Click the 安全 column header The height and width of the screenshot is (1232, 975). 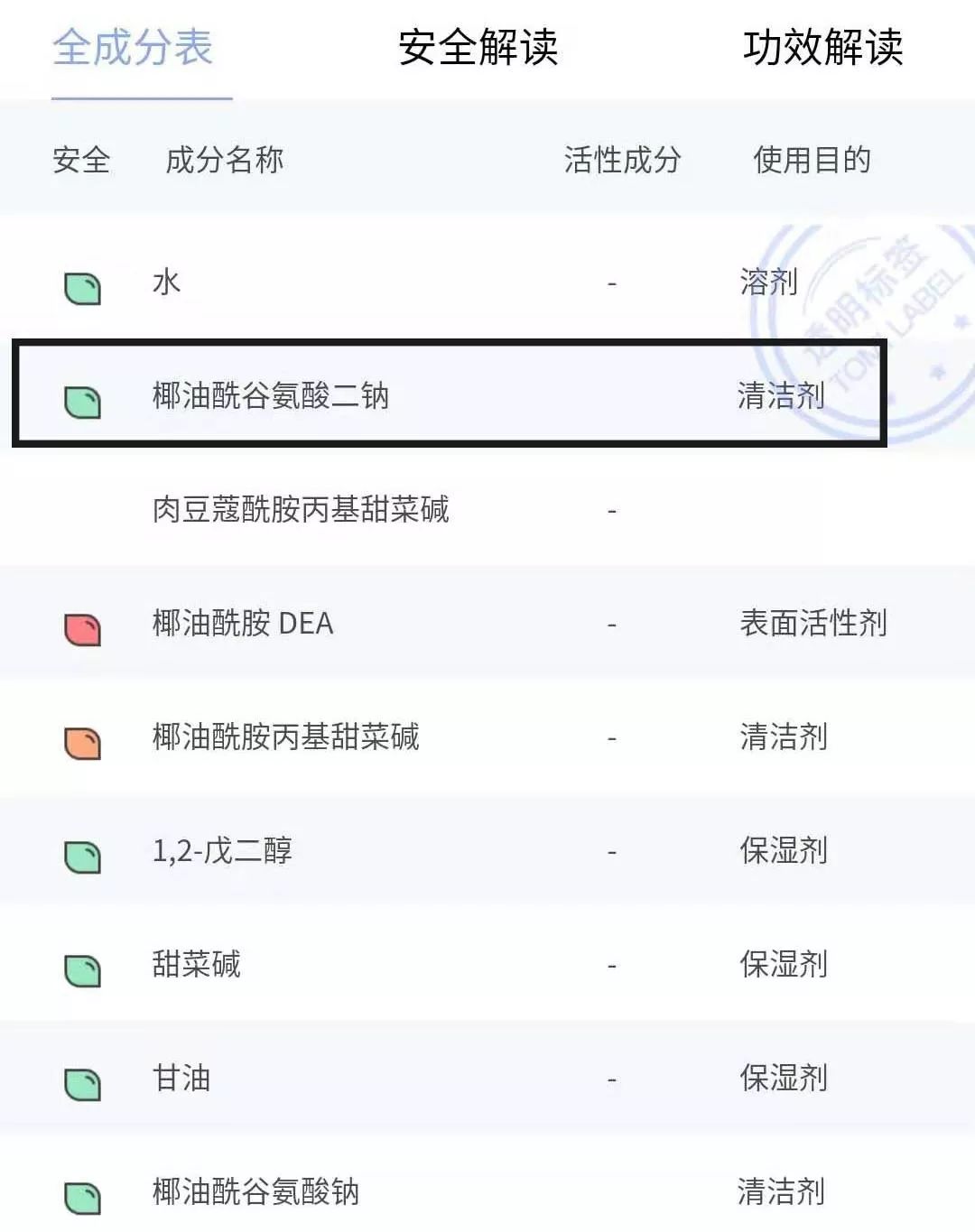click(x=82, y=160)
